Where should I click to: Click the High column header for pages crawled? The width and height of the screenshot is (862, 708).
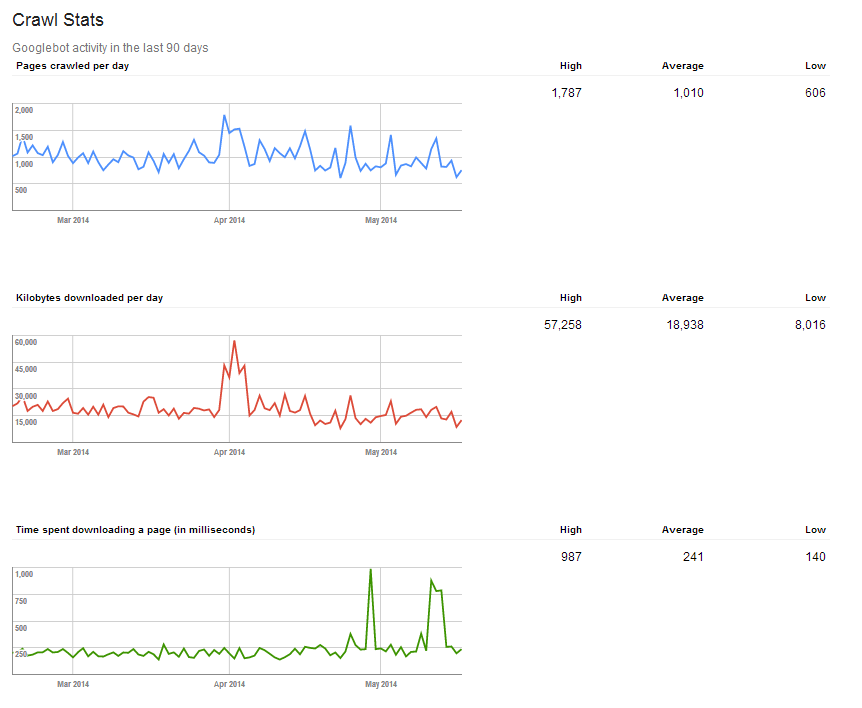[571, 66]
